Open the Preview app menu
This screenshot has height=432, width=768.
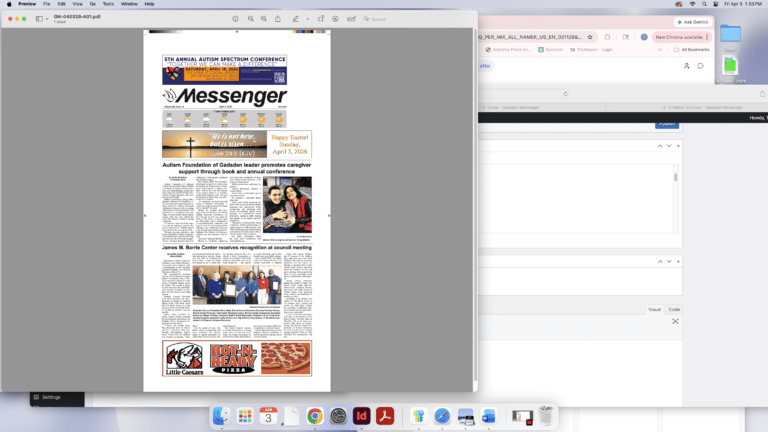tap(27, 4)
